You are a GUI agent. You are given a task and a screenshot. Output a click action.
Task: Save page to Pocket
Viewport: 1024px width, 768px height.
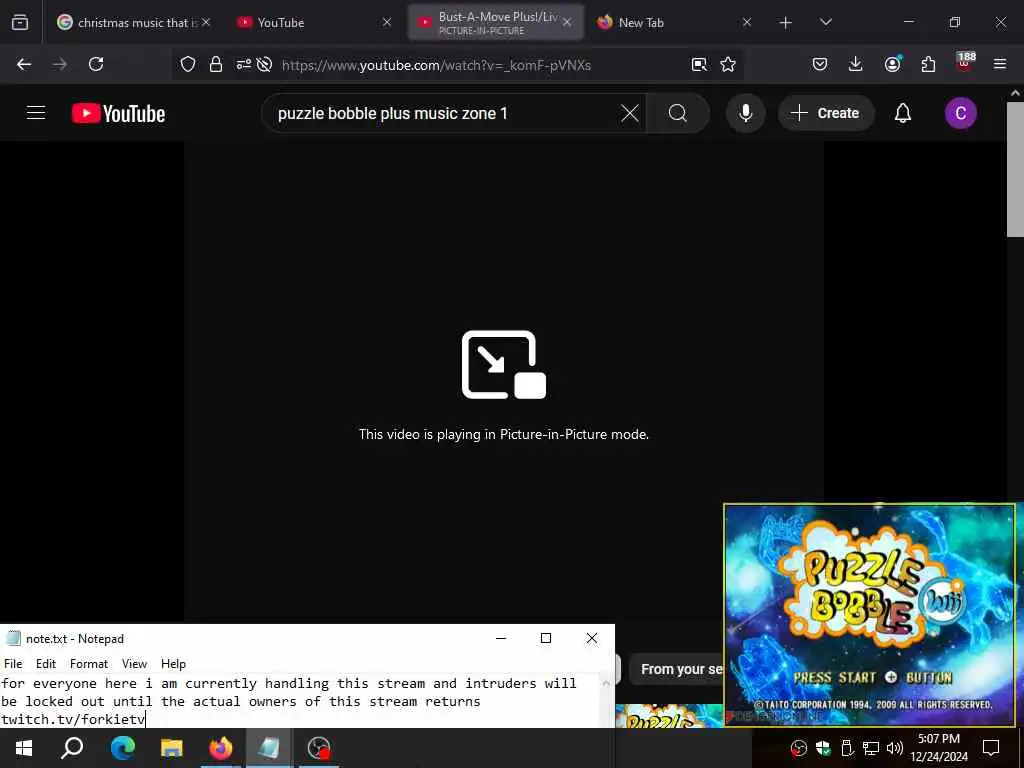click(x=820, y=64)
